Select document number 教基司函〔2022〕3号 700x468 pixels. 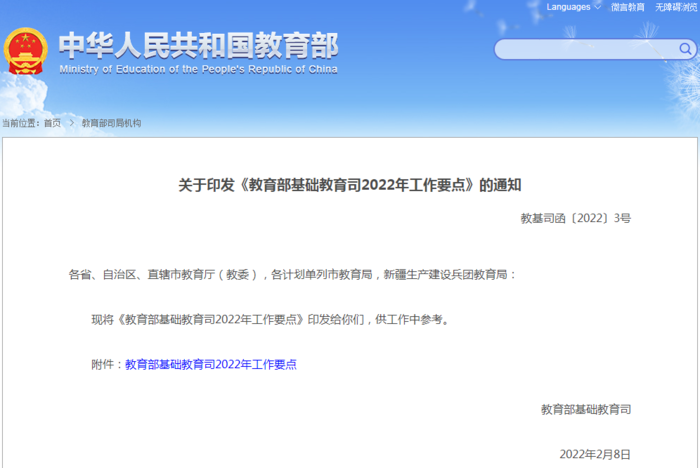(575, 218)
